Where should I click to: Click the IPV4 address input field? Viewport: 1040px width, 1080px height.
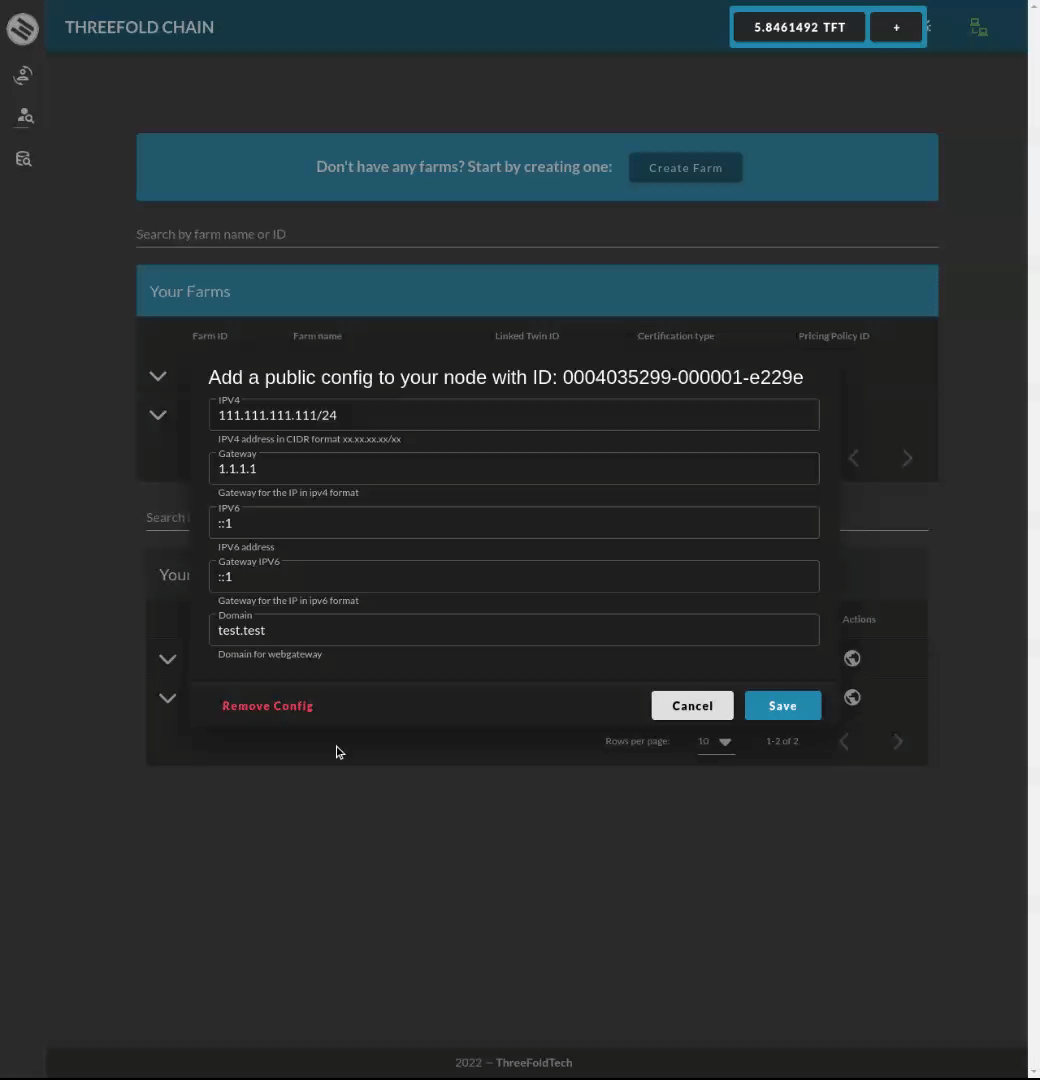click(514, 415)
